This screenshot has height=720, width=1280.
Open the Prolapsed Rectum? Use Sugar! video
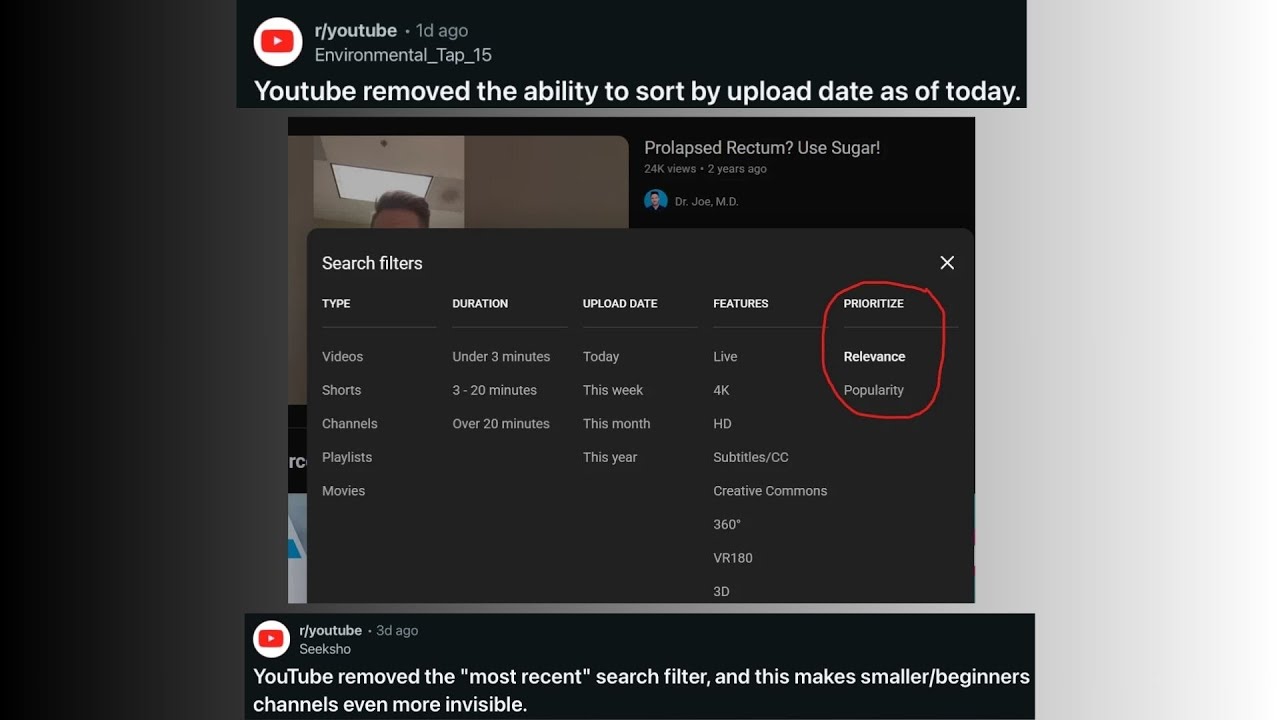click(762, 148)
